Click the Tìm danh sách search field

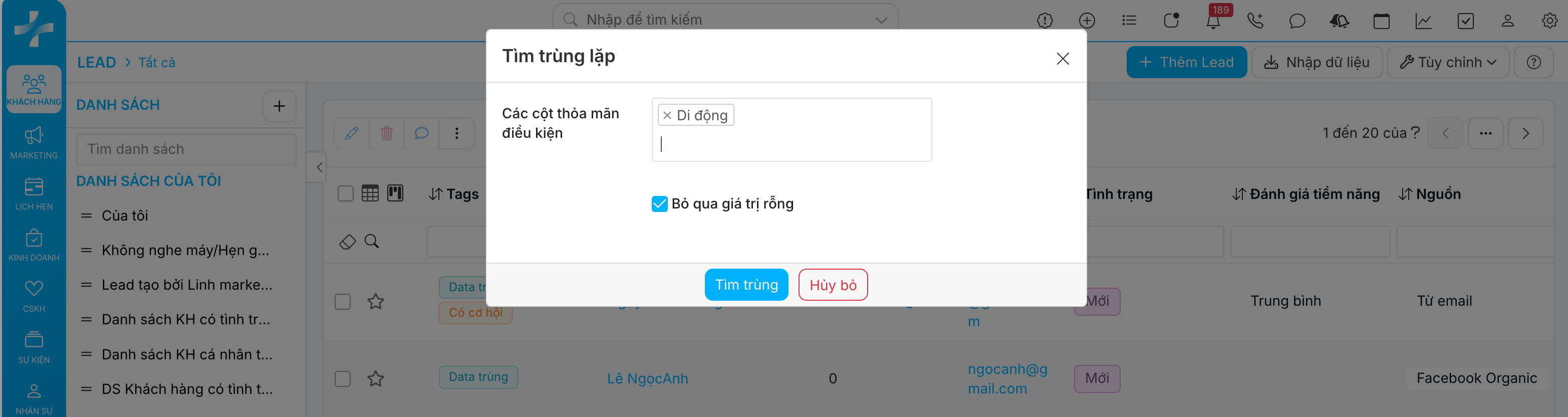click(x=186, y=149)
